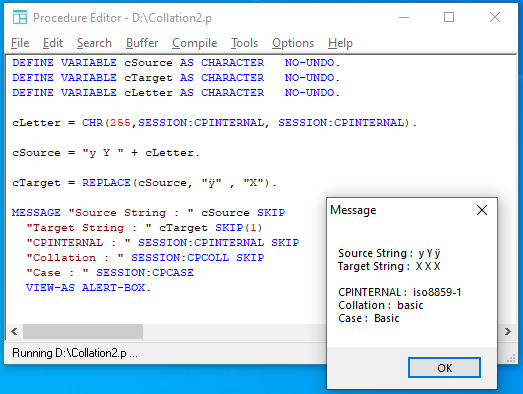Open the Search menu
The height and width of the screenshot is (394, 523).
click(94, 43)
